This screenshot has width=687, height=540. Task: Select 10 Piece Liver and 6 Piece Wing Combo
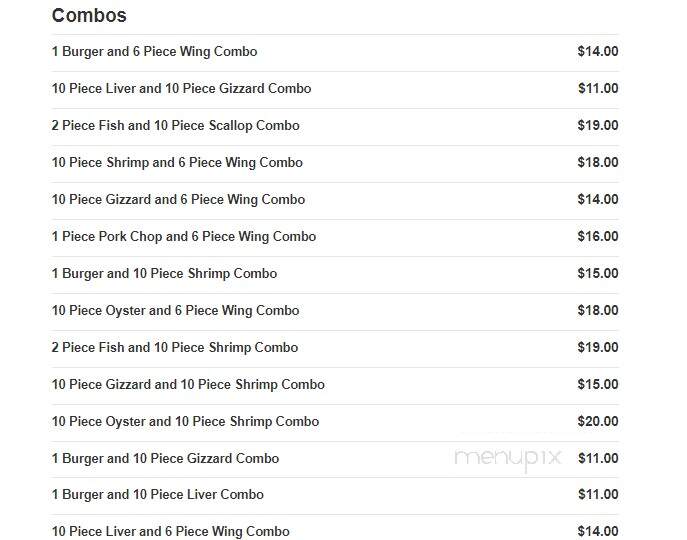pos(335,531)
